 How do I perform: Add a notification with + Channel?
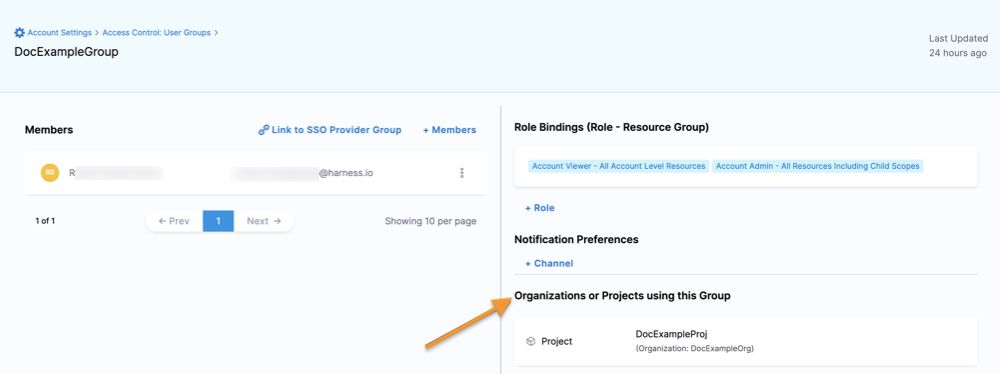click(548, 263)
